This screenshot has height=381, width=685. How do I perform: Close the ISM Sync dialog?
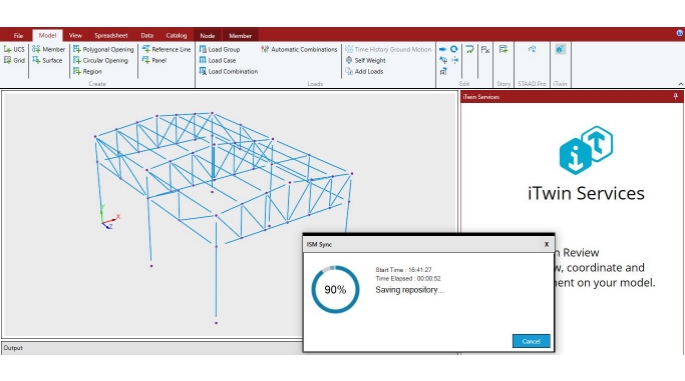[546, 244]
